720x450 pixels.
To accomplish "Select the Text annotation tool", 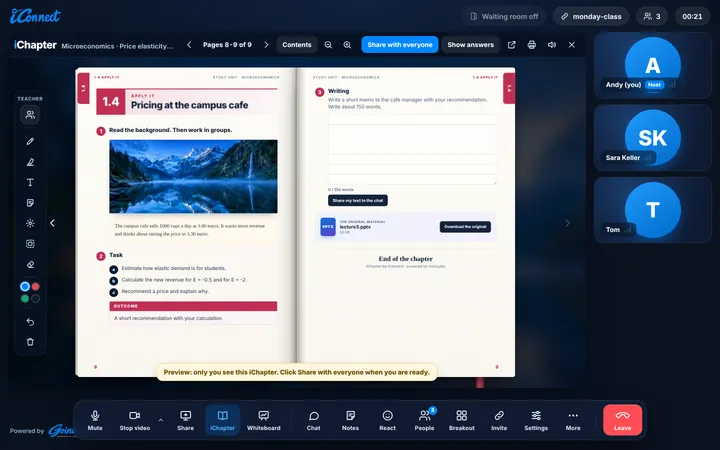I will tap(30, 182).
